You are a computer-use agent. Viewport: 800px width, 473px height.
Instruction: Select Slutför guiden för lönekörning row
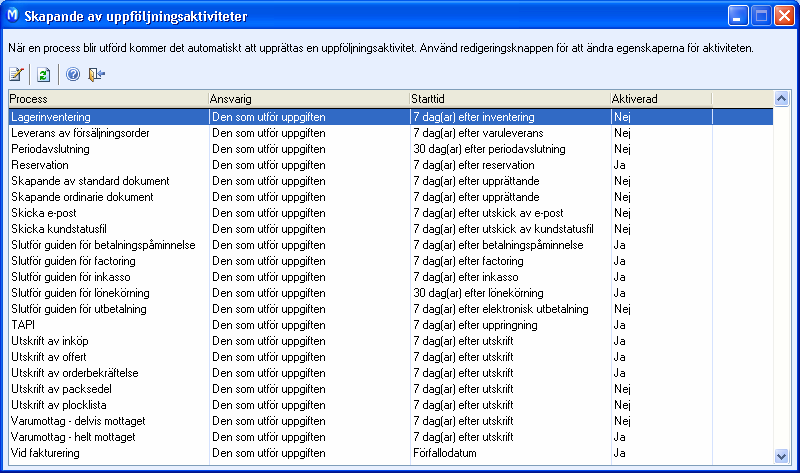pos(390,293)
